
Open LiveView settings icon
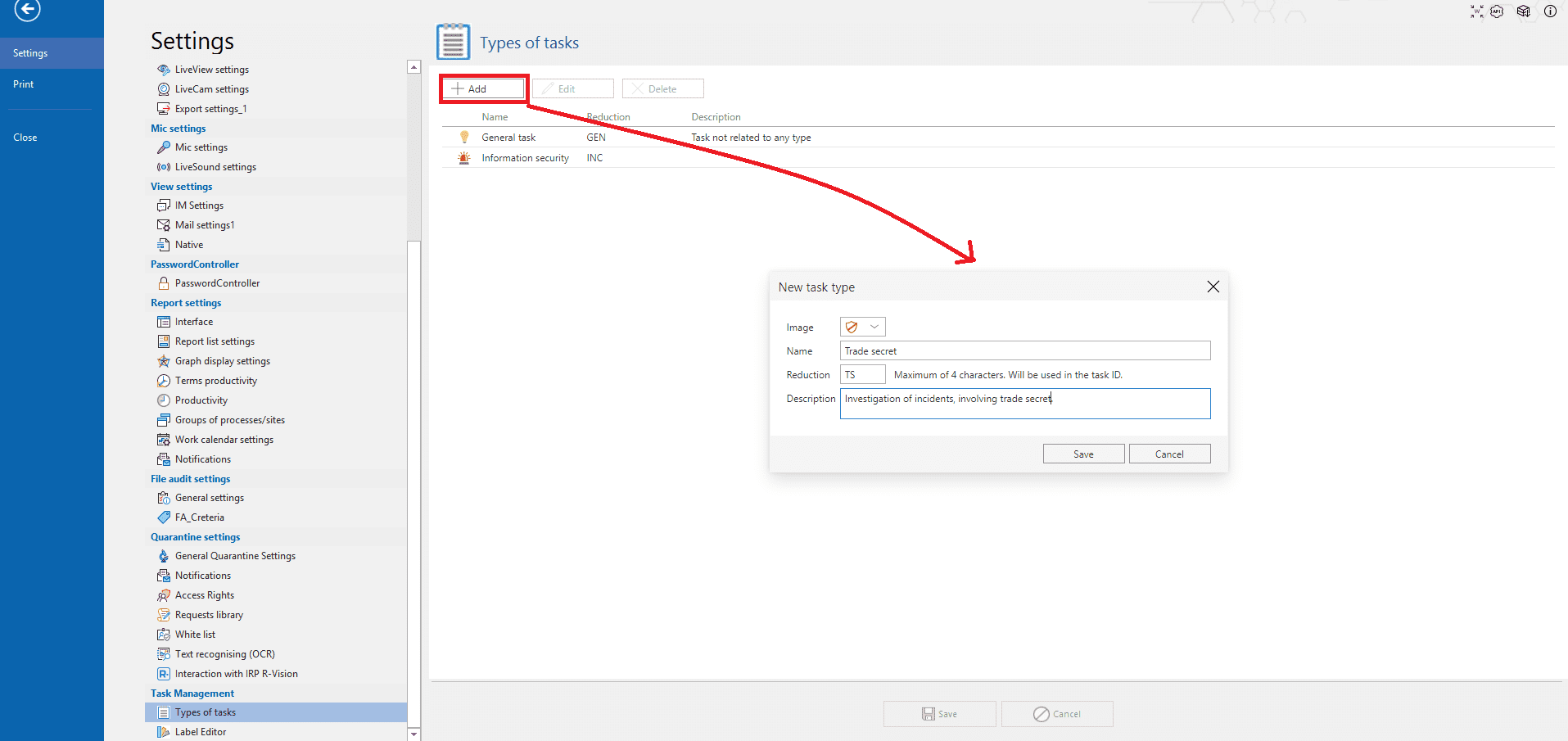pyautogui.click(x=164, y=70)
